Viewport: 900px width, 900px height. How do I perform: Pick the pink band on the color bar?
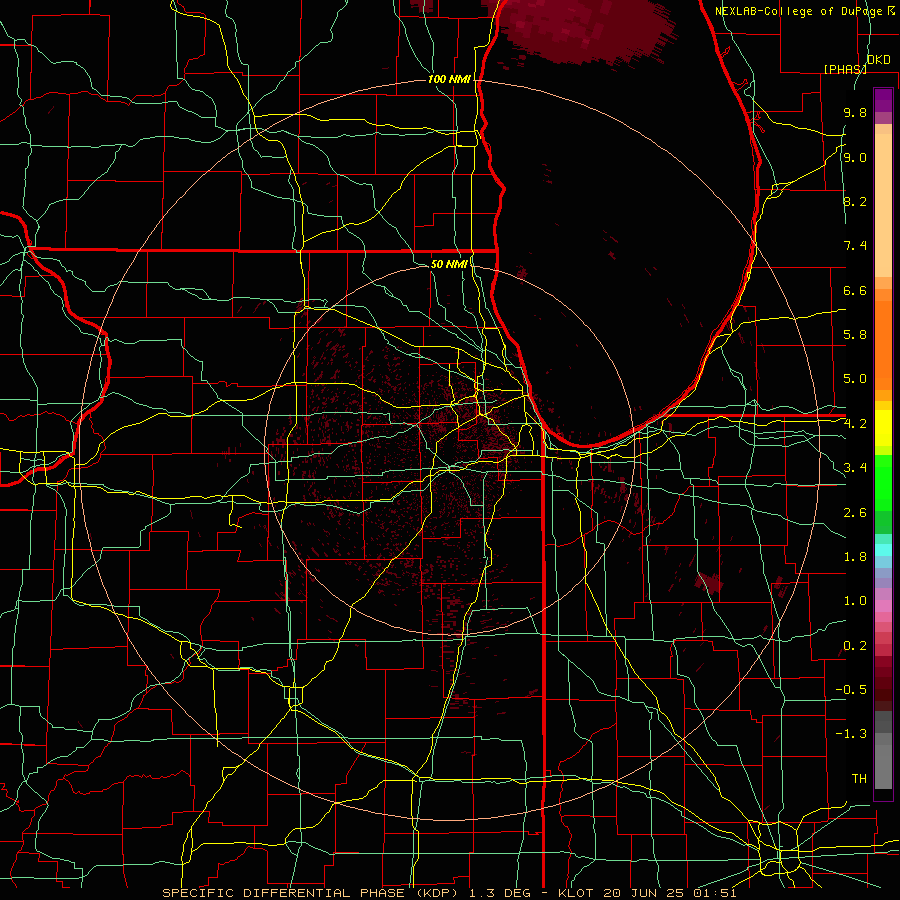(x=883, y=606)
